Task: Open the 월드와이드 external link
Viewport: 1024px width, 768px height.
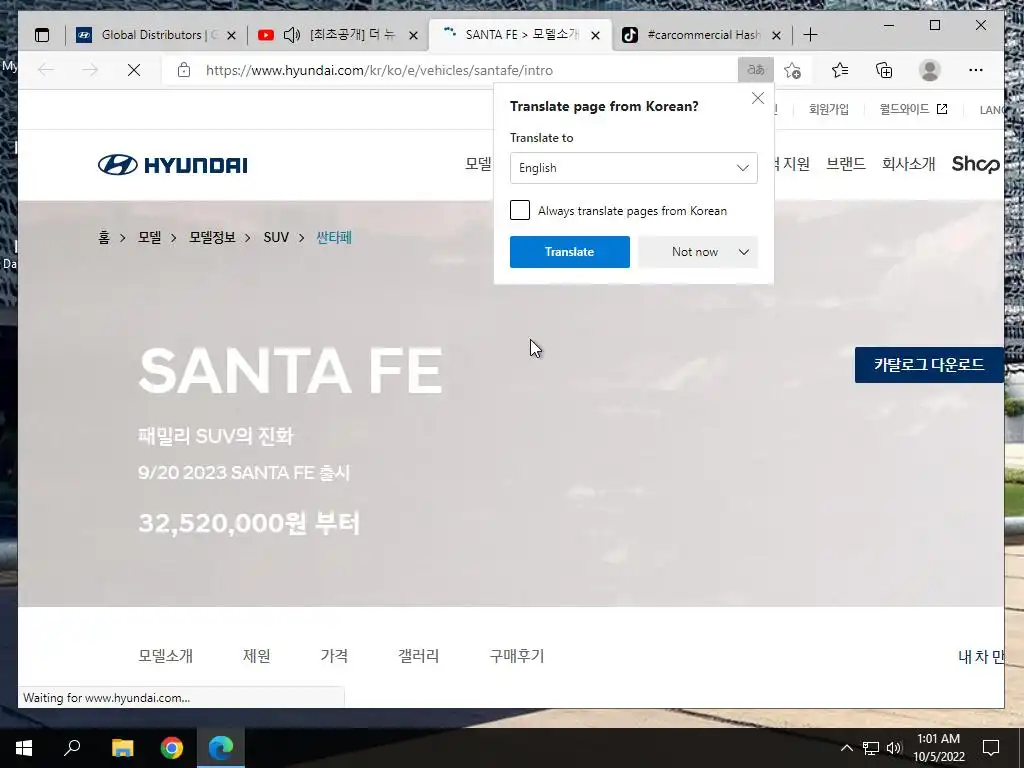Action: click(913, 109)
